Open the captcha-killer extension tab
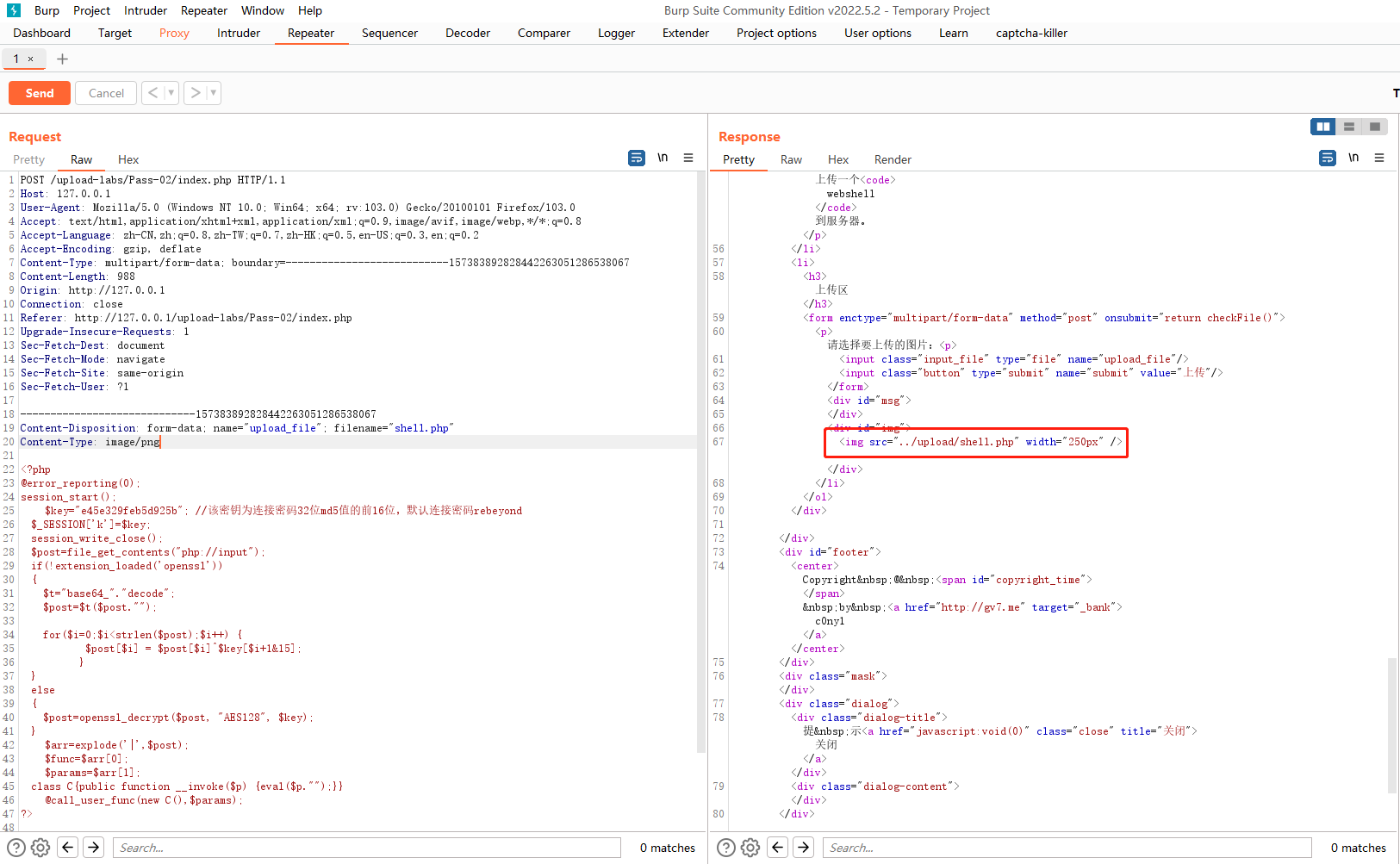1400x864 pixels. tap(1031, 33)
